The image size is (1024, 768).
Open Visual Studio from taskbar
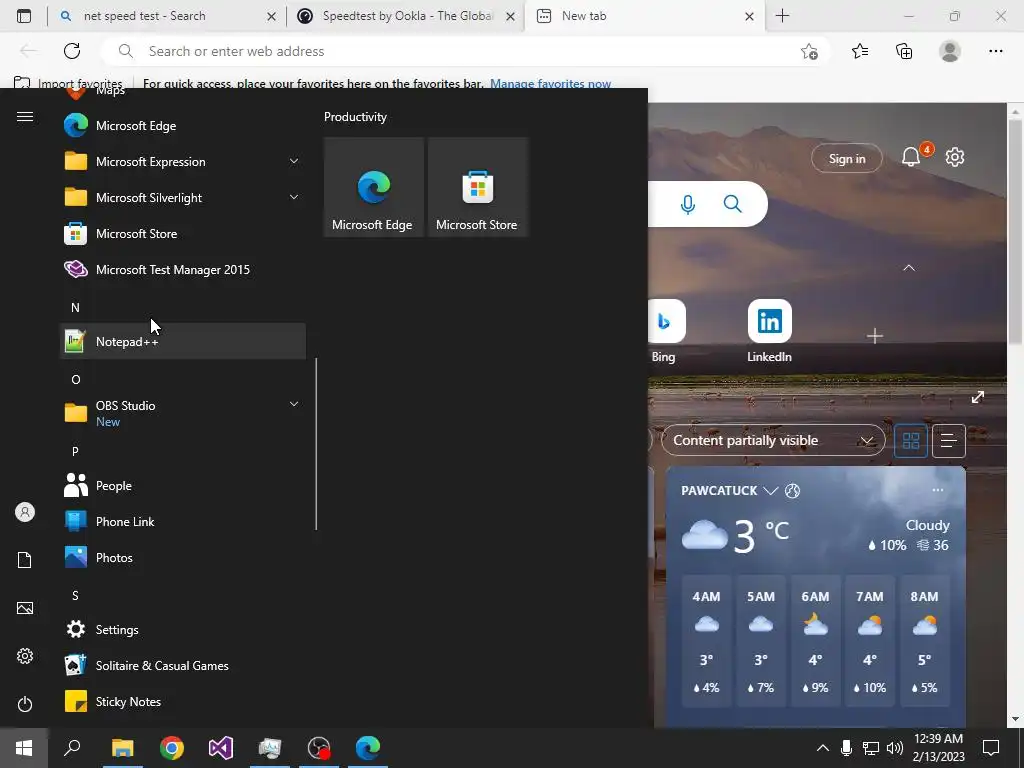click(x=221, y=747)
